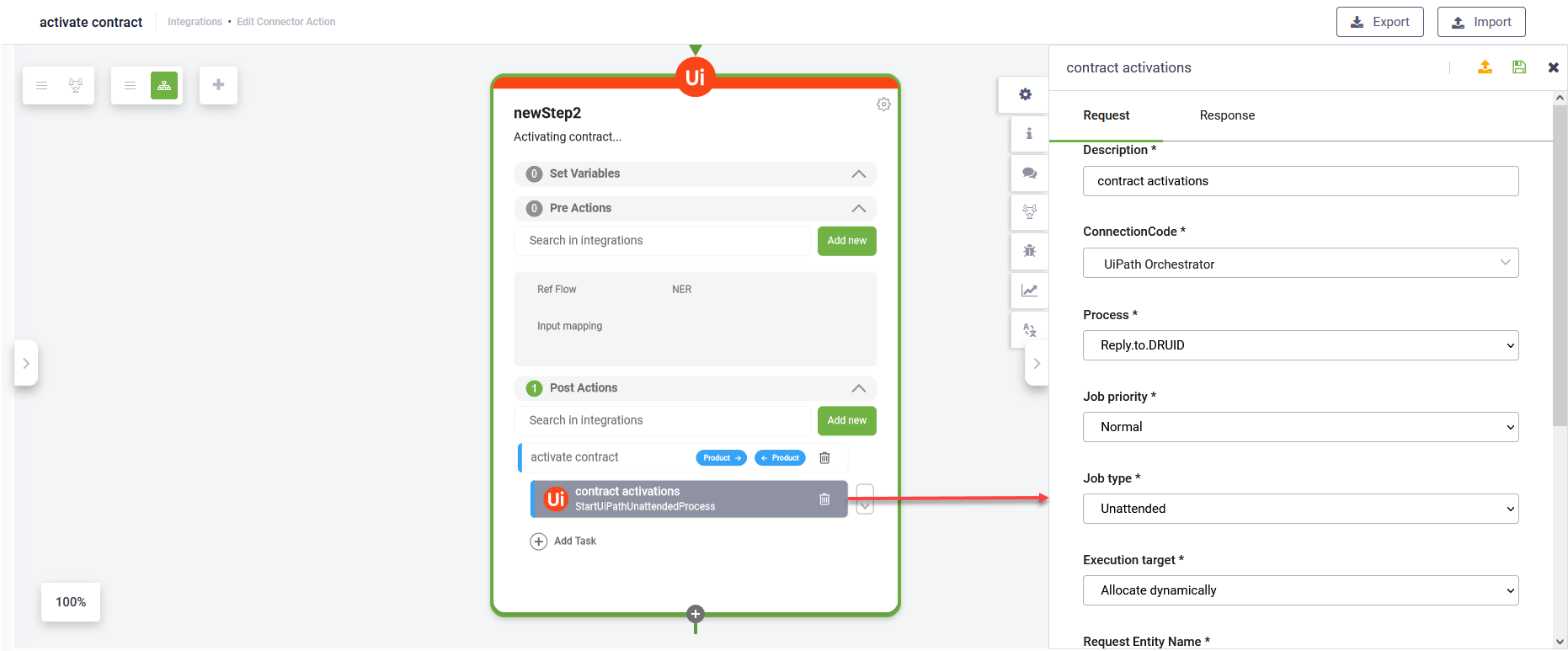Click the Ref Flow label
This screenshot has width=1568, height=651.
click(x=557, y=290)
